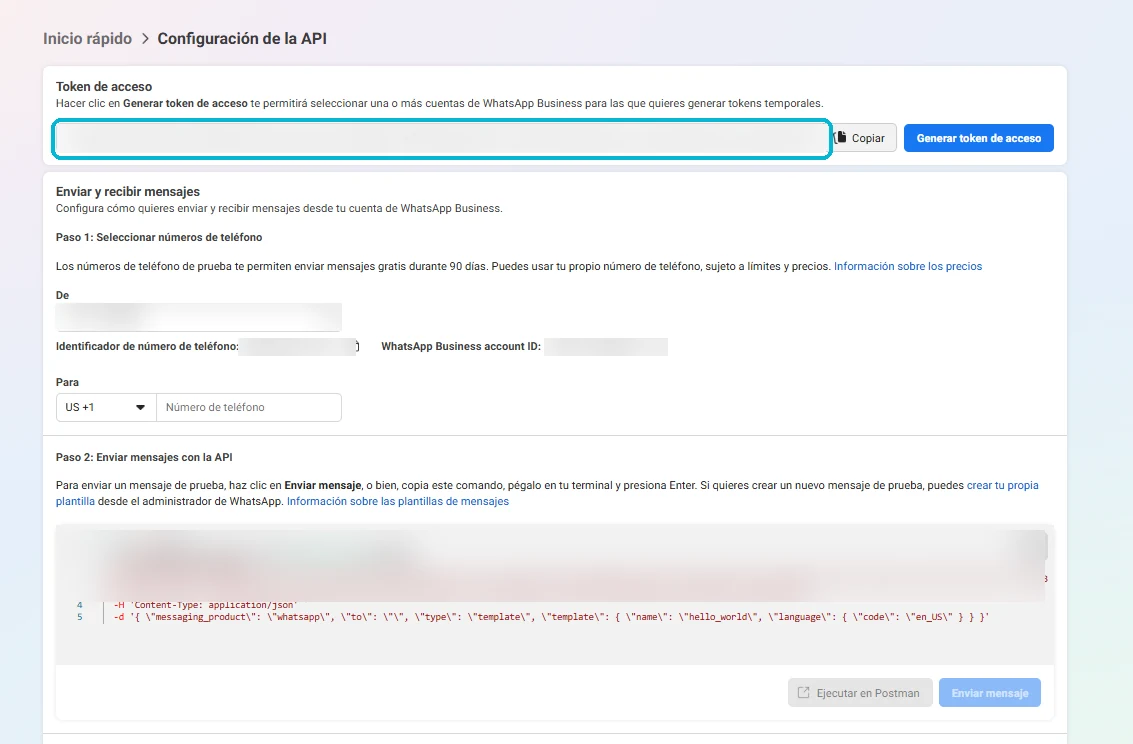Click the WhatsApp Business account ID label
Image resolution: width=1133 pixels, height=744 pixels.
tap(461, 347)
